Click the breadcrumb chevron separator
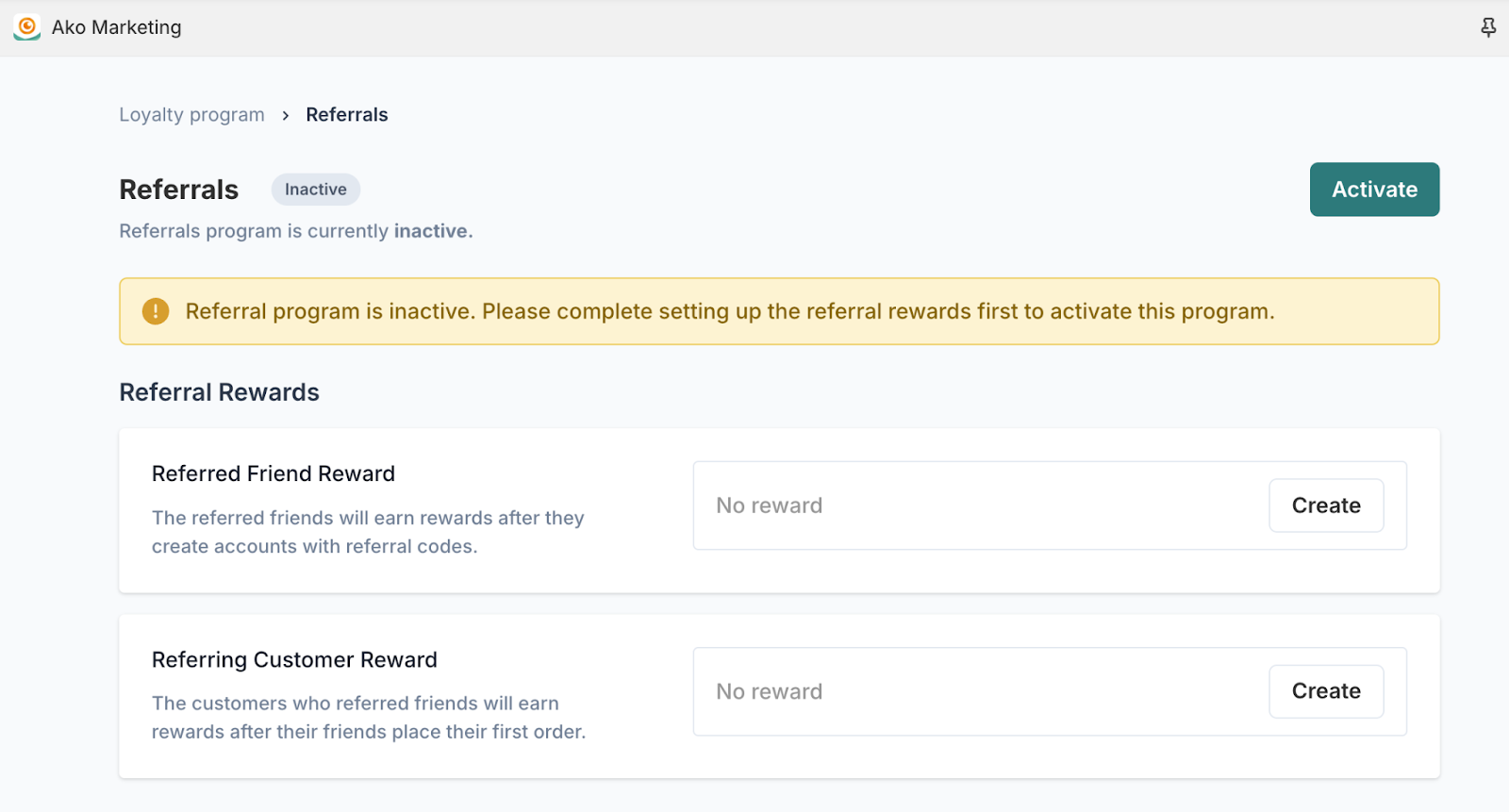 [x=285, y=116]
